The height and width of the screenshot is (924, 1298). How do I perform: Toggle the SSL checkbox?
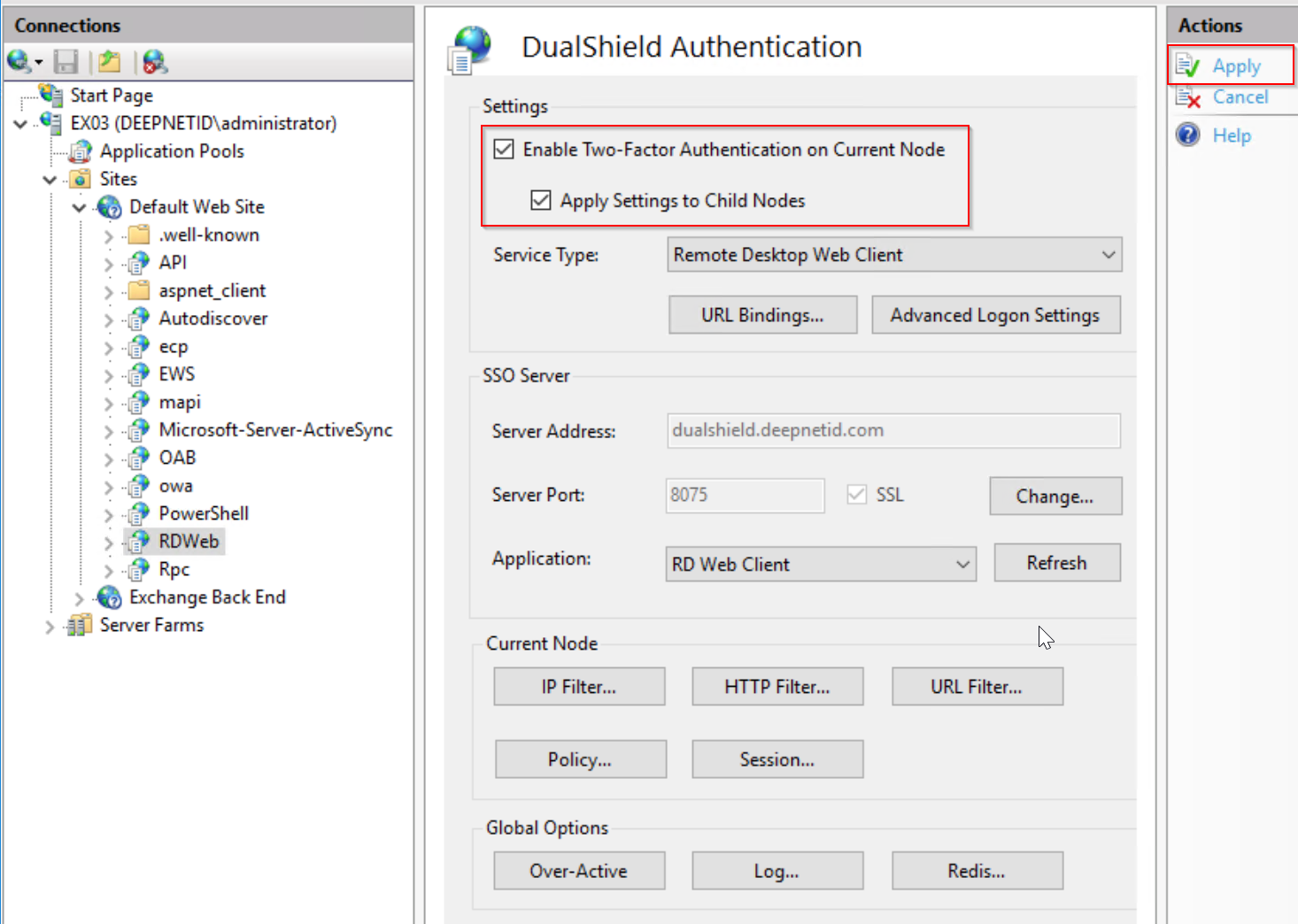coord(856,495)
